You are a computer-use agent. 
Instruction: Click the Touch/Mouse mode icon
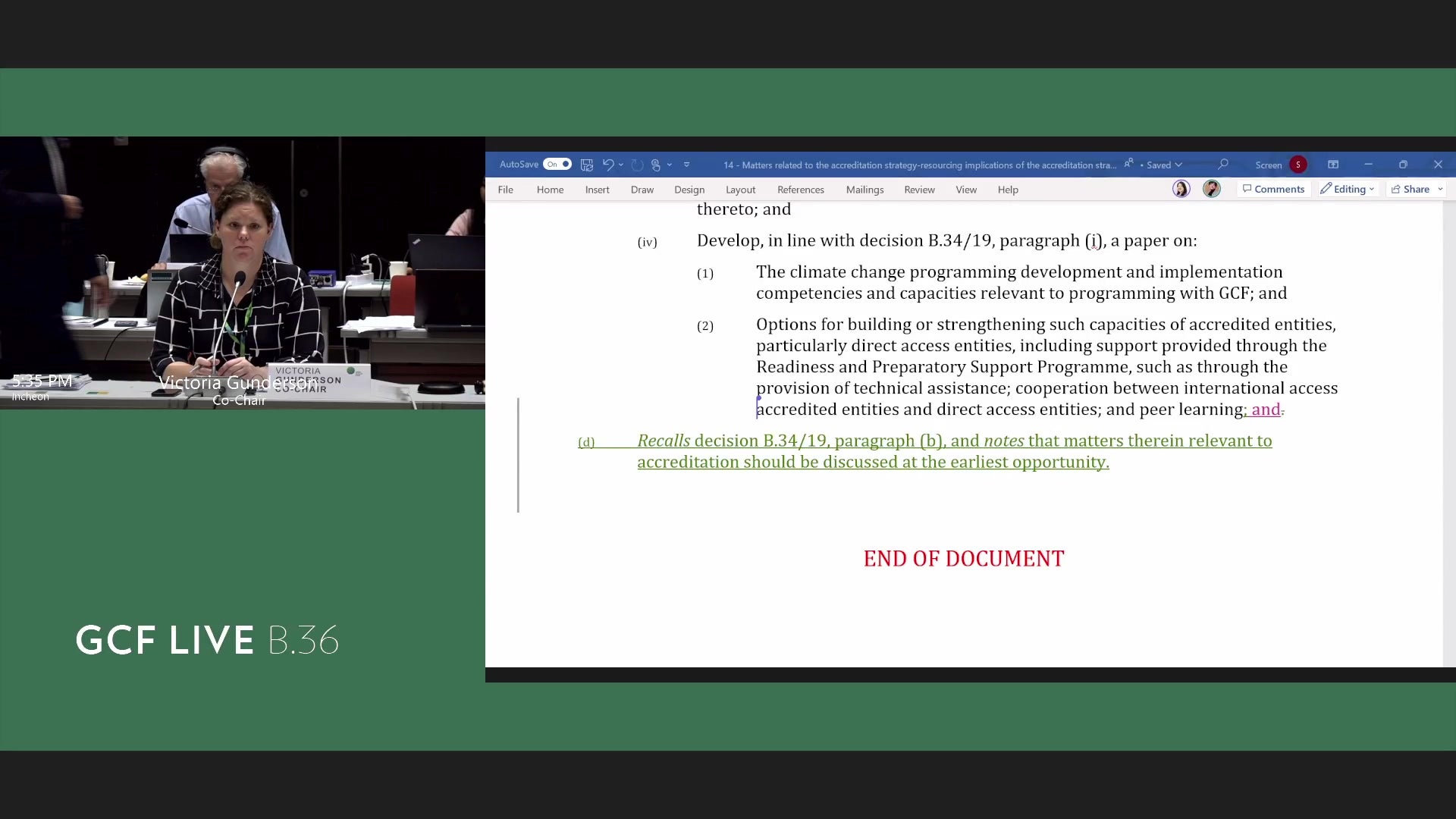[656, 165]
